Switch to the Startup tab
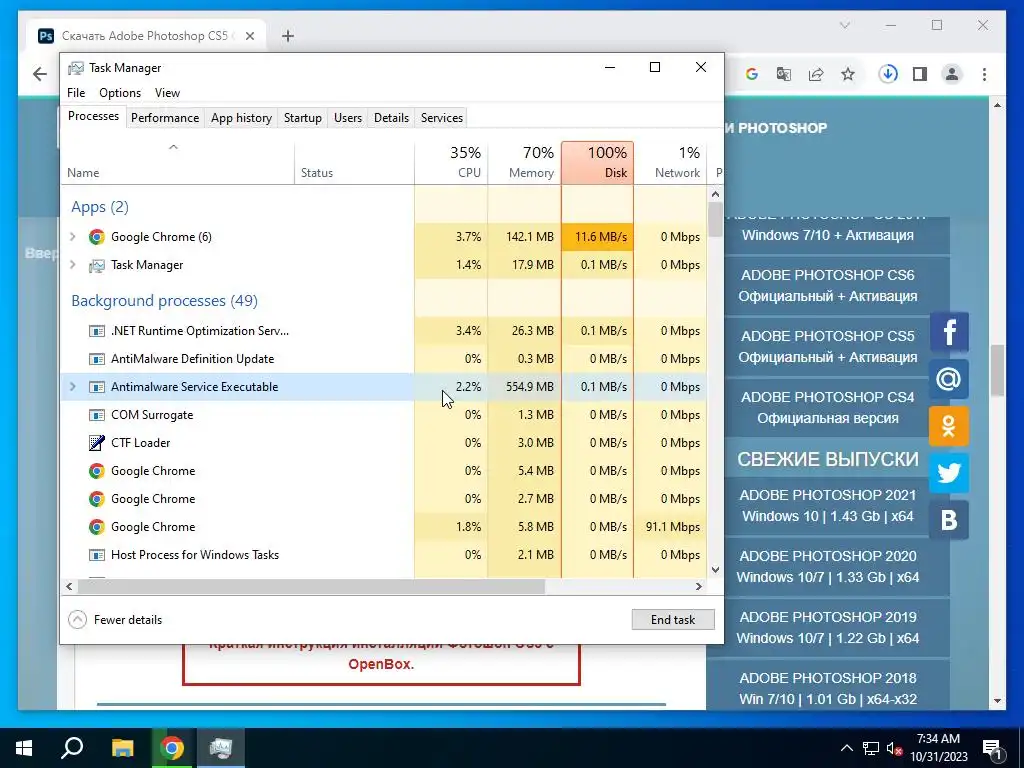The height and width of the screenshot is (768, 1024). pyautogui.click(x=302, y=118)
